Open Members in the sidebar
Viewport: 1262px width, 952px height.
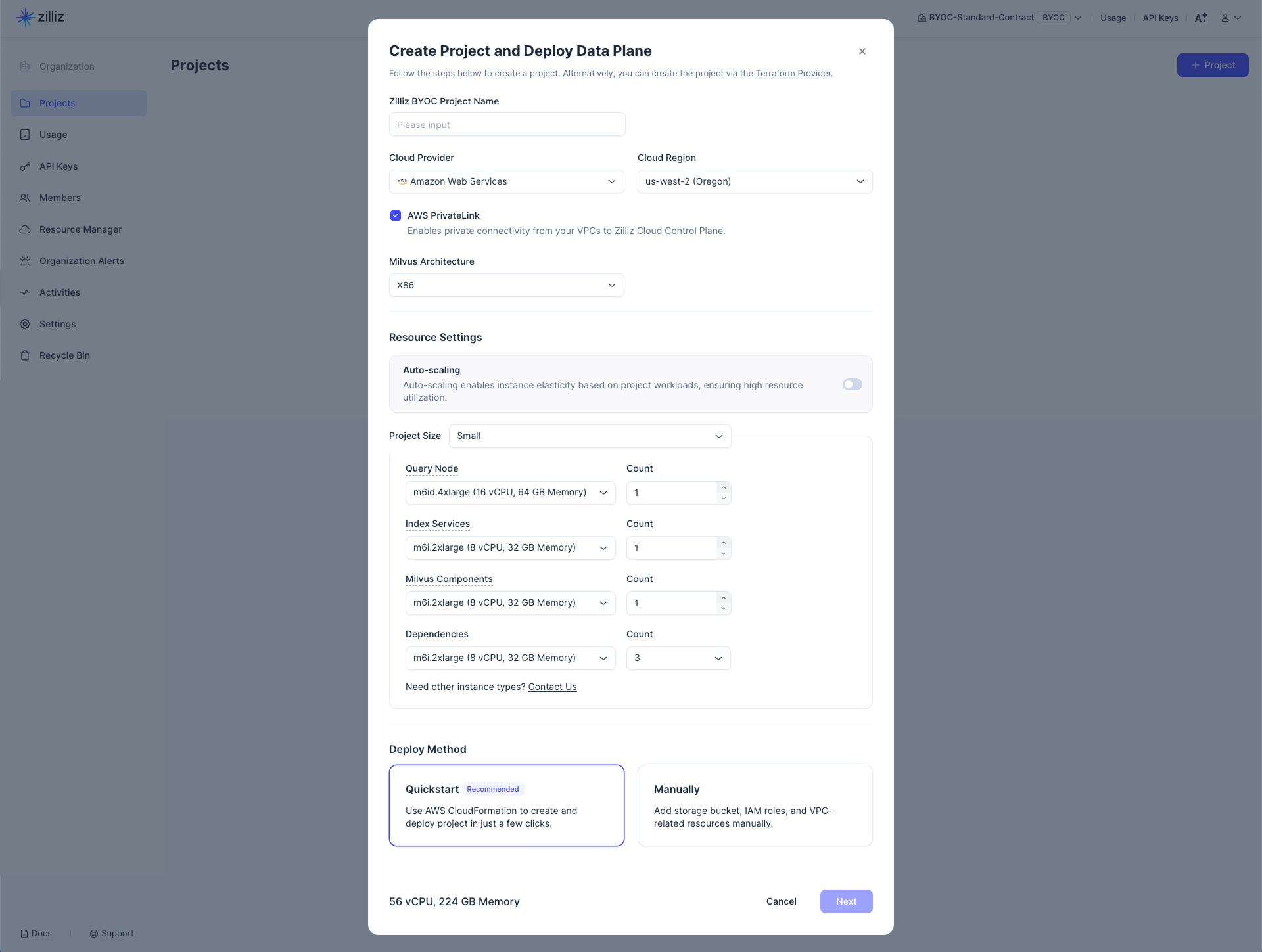[60, 198]
